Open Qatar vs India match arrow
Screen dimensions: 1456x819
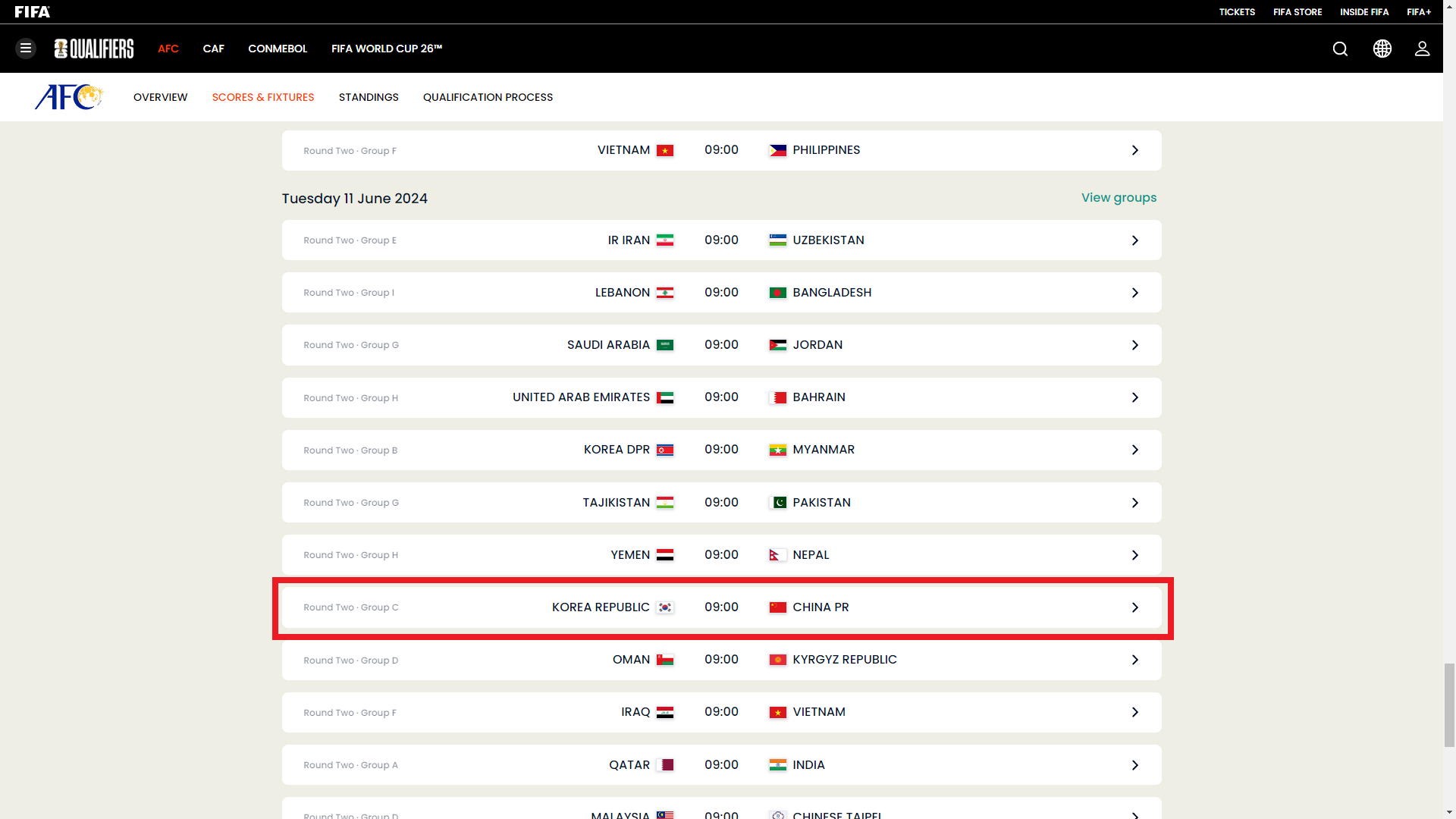point(1134,765)
